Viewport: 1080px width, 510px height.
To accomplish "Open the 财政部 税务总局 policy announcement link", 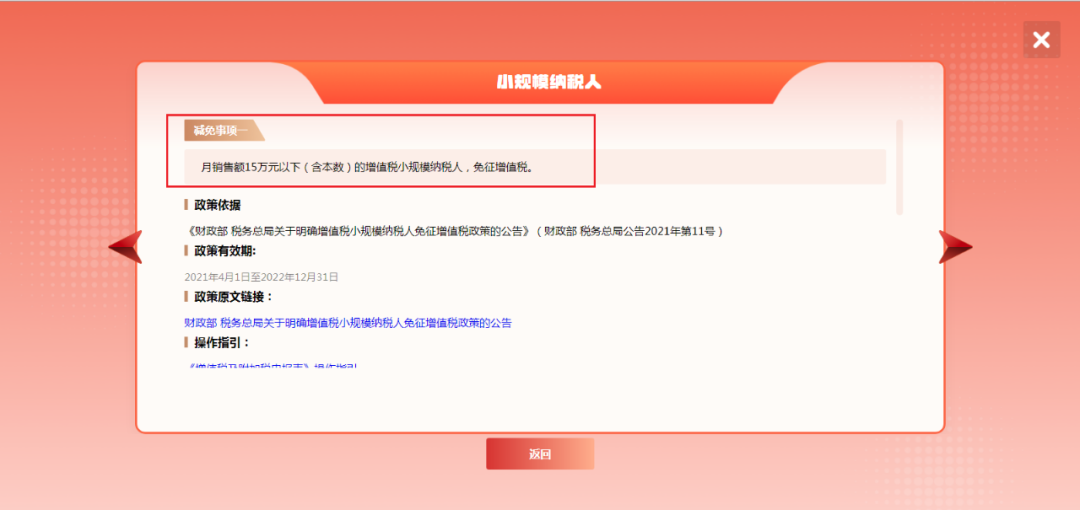I will tap(348, 322).
